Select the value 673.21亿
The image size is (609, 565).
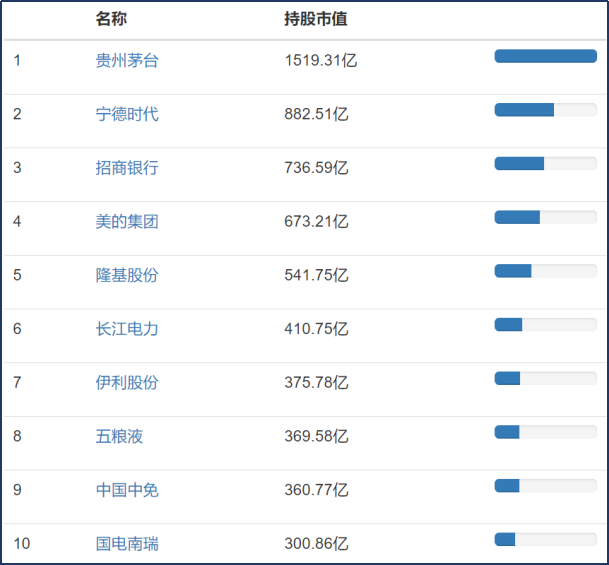pyautogui.click(x=316, y=221)
